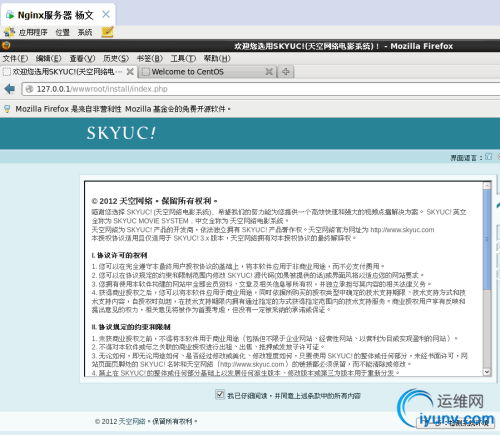Click the Firefox logo in title bar
This screenshot has height=435, width=500.
tap(6, 45)
